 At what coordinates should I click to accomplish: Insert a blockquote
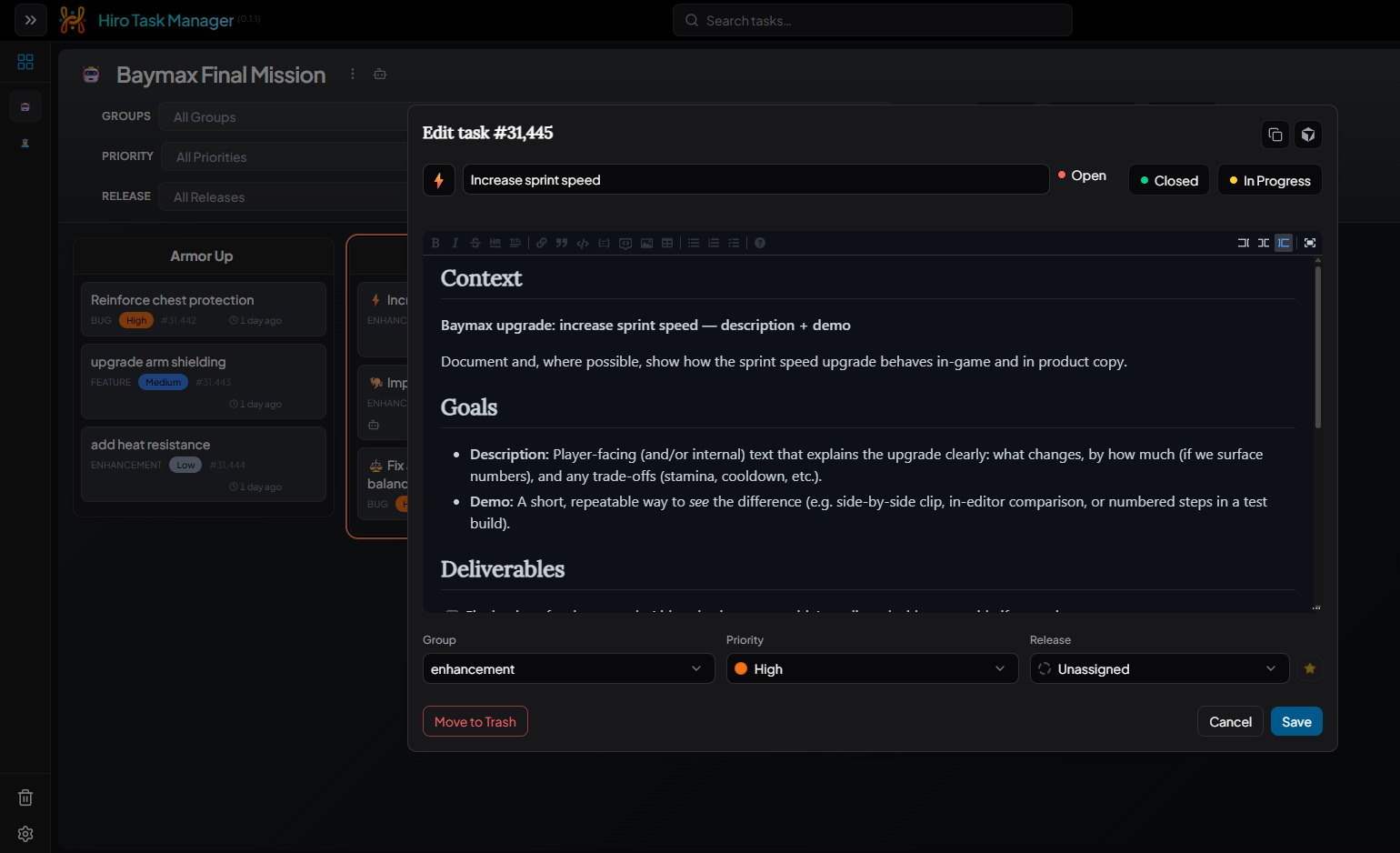coord(562,243)
